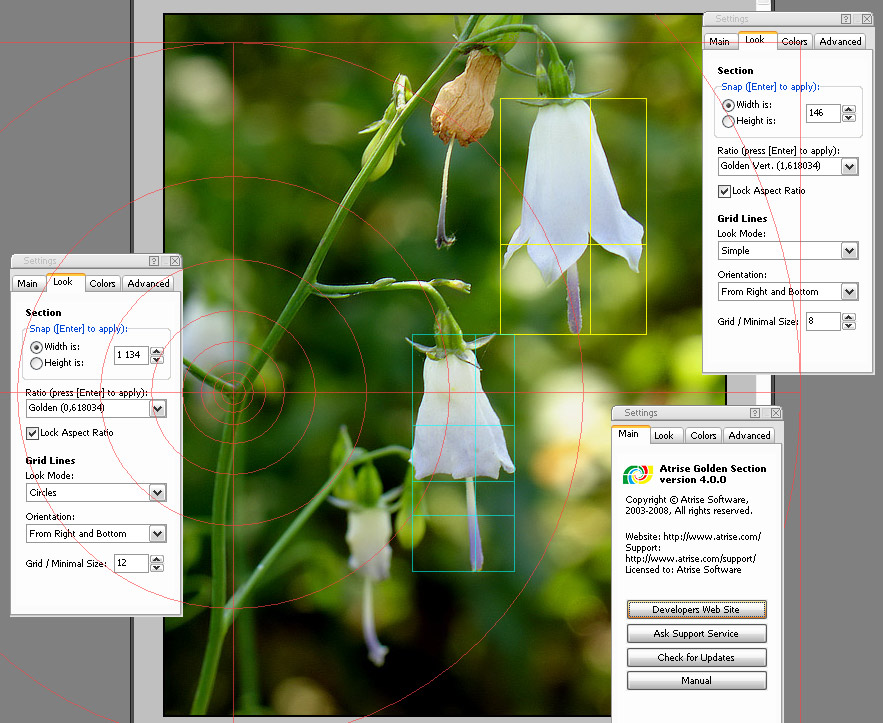This screenshot has height=723, width=883.
Task: Open Advanced tab in the Circles settings dialog
Action: click(148, 283)
